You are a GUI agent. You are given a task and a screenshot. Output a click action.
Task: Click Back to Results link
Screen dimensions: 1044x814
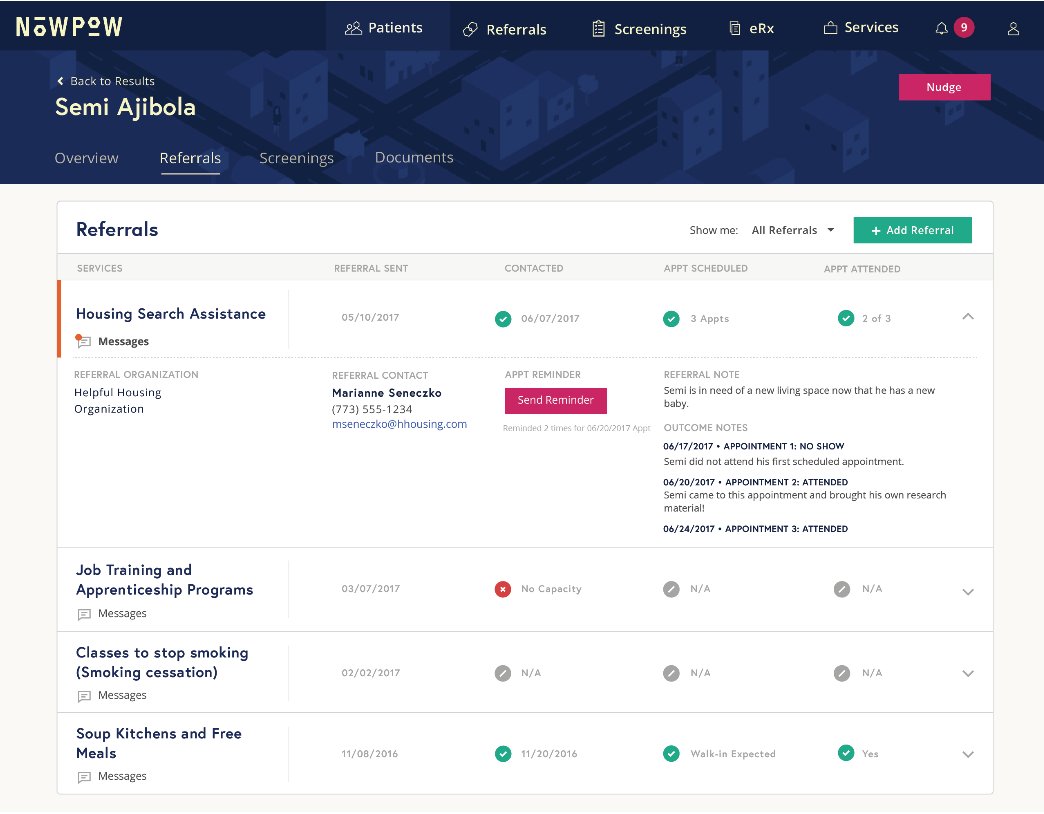pyautogui.click(x=106, y=81)
